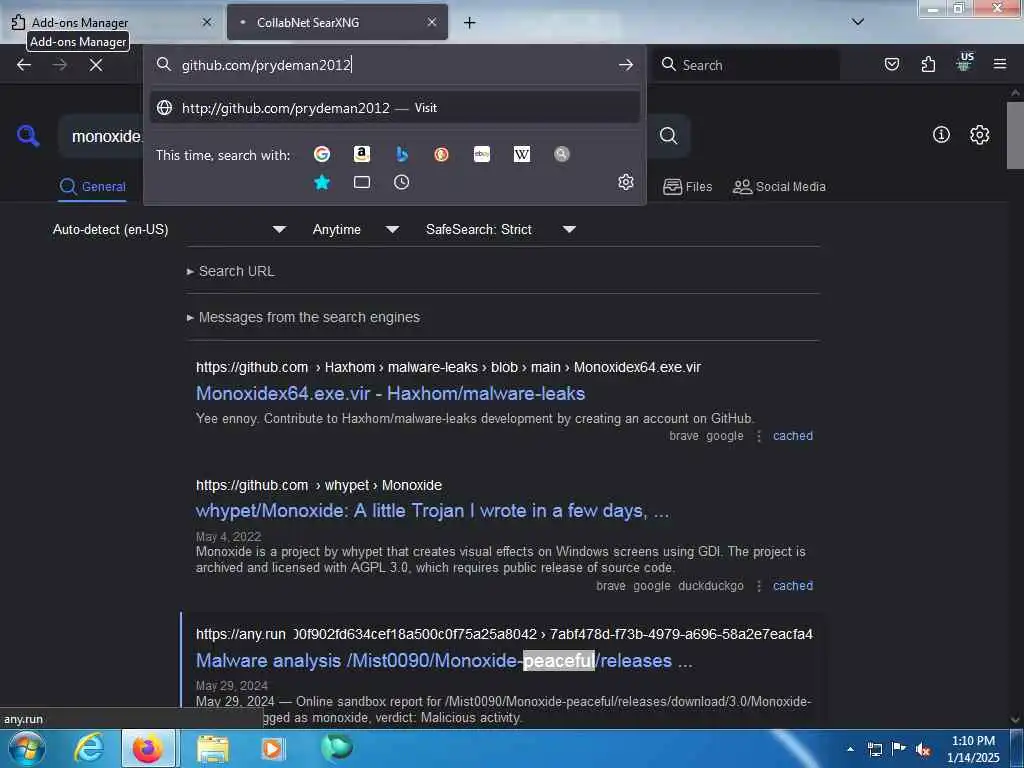Open cached link for Haxhom result
Screen dimensions: 1024x768
pyautogui.click(x=793, y=436)
